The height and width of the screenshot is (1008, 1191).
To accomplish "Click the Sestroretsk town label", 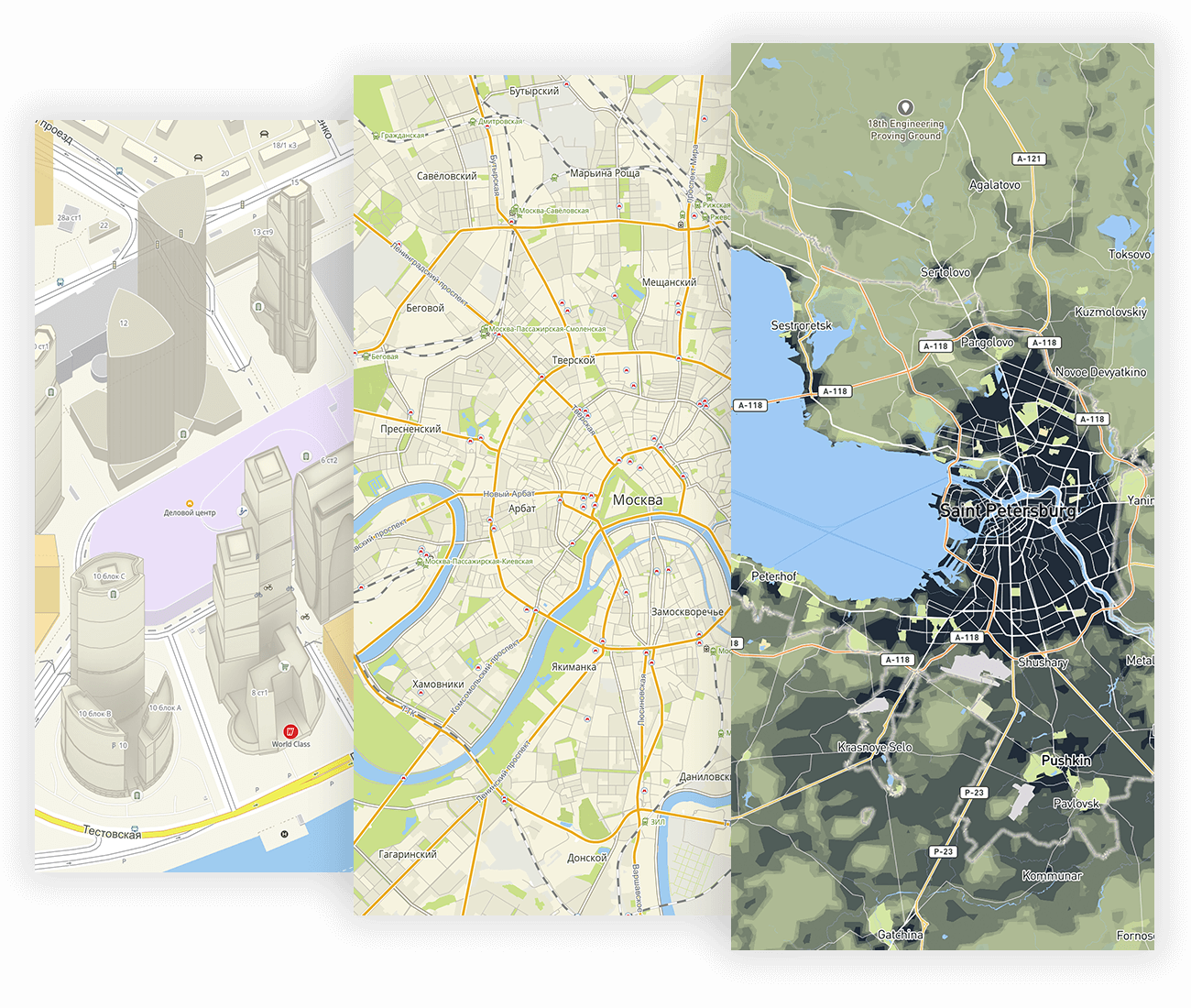I will click(802, 325).
